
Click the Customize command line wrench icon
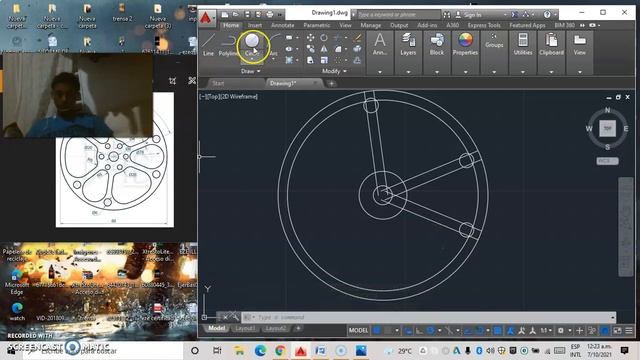point(234,316)
